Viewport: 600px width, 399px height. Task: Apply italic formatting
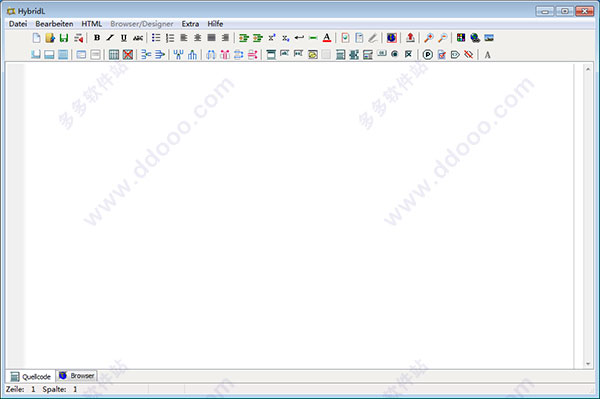[110, 38]
